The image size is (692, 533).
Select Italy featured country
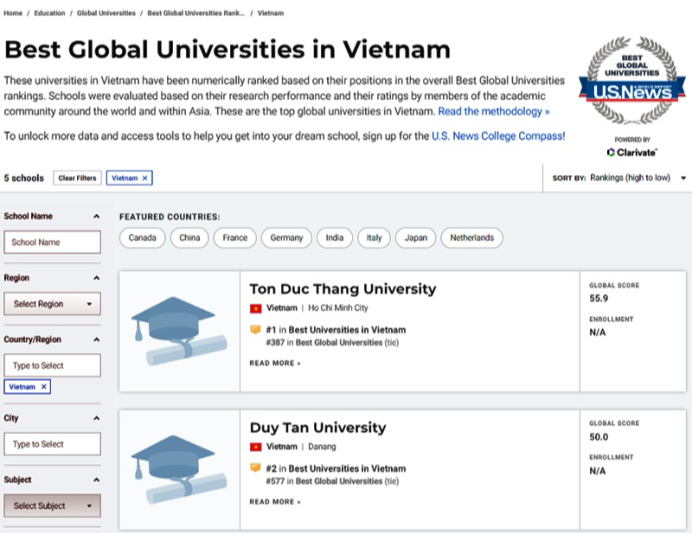[x=374, y=238]
